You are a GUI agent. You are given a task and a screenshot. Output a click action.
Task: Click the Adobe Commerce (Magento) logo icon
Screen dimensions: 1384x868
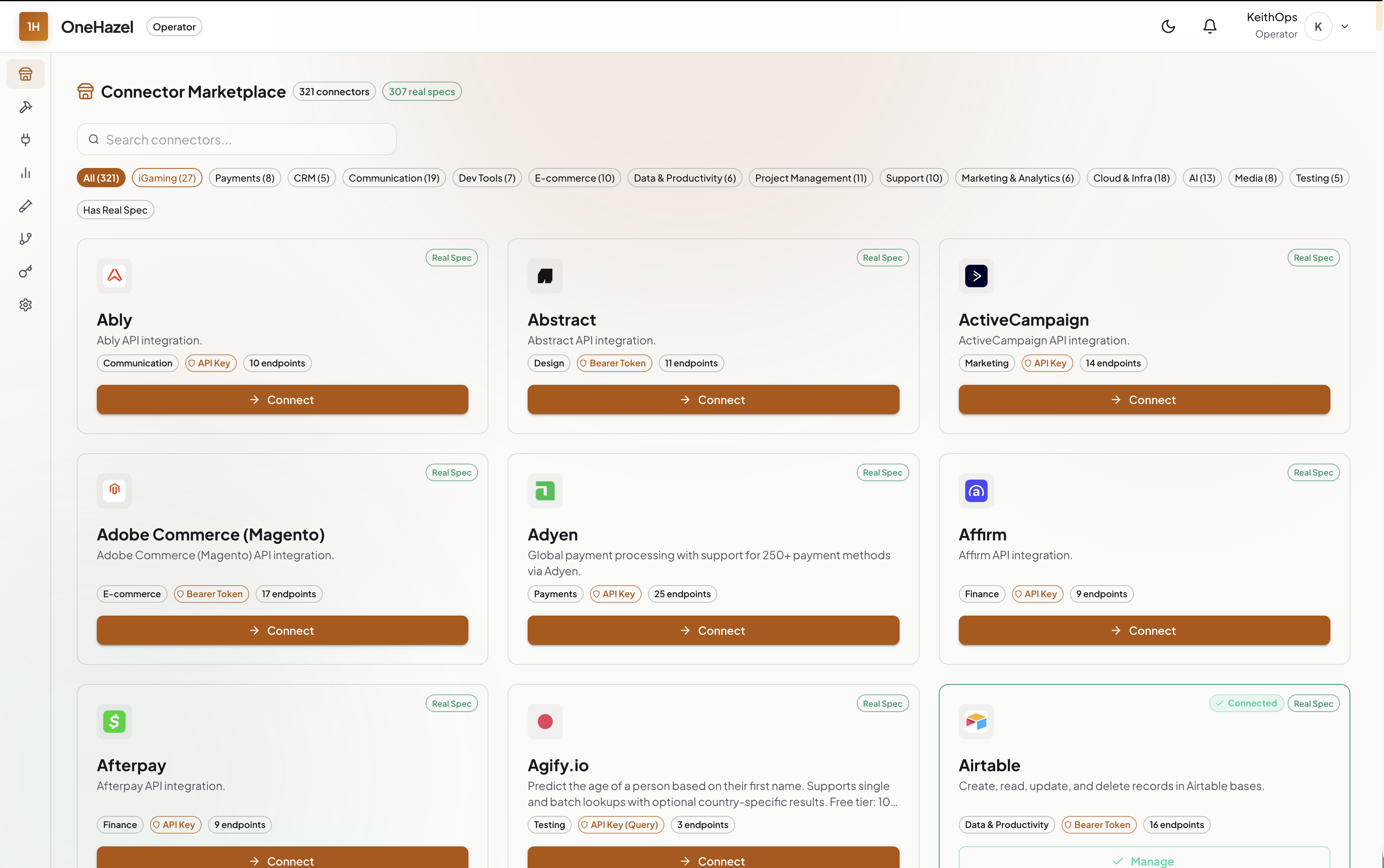(x=114, y=491)
